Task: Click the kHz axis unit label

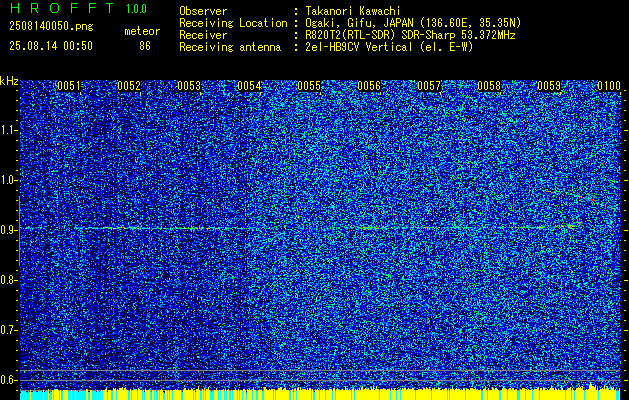Action: click(9, 81)
